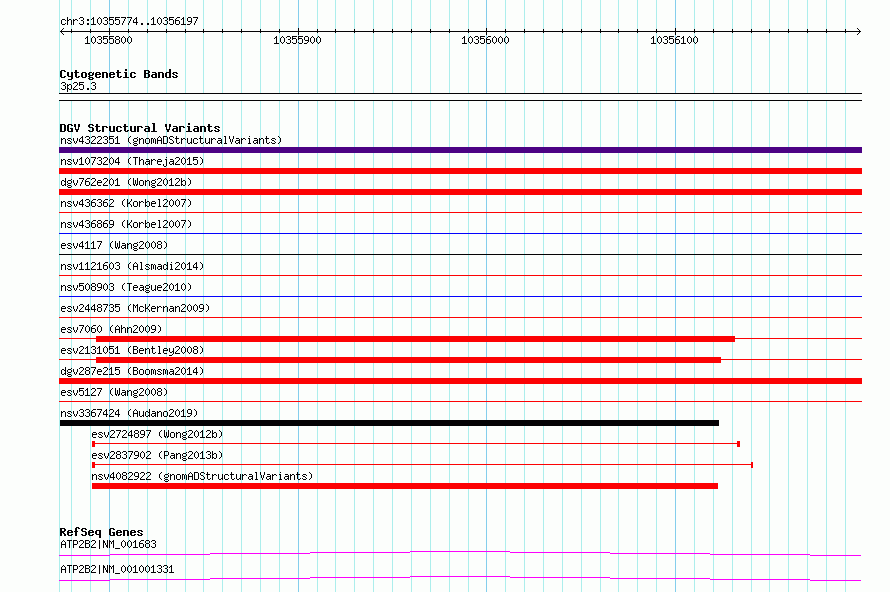Click the red bar under dgv762e201

pos(460,192)
